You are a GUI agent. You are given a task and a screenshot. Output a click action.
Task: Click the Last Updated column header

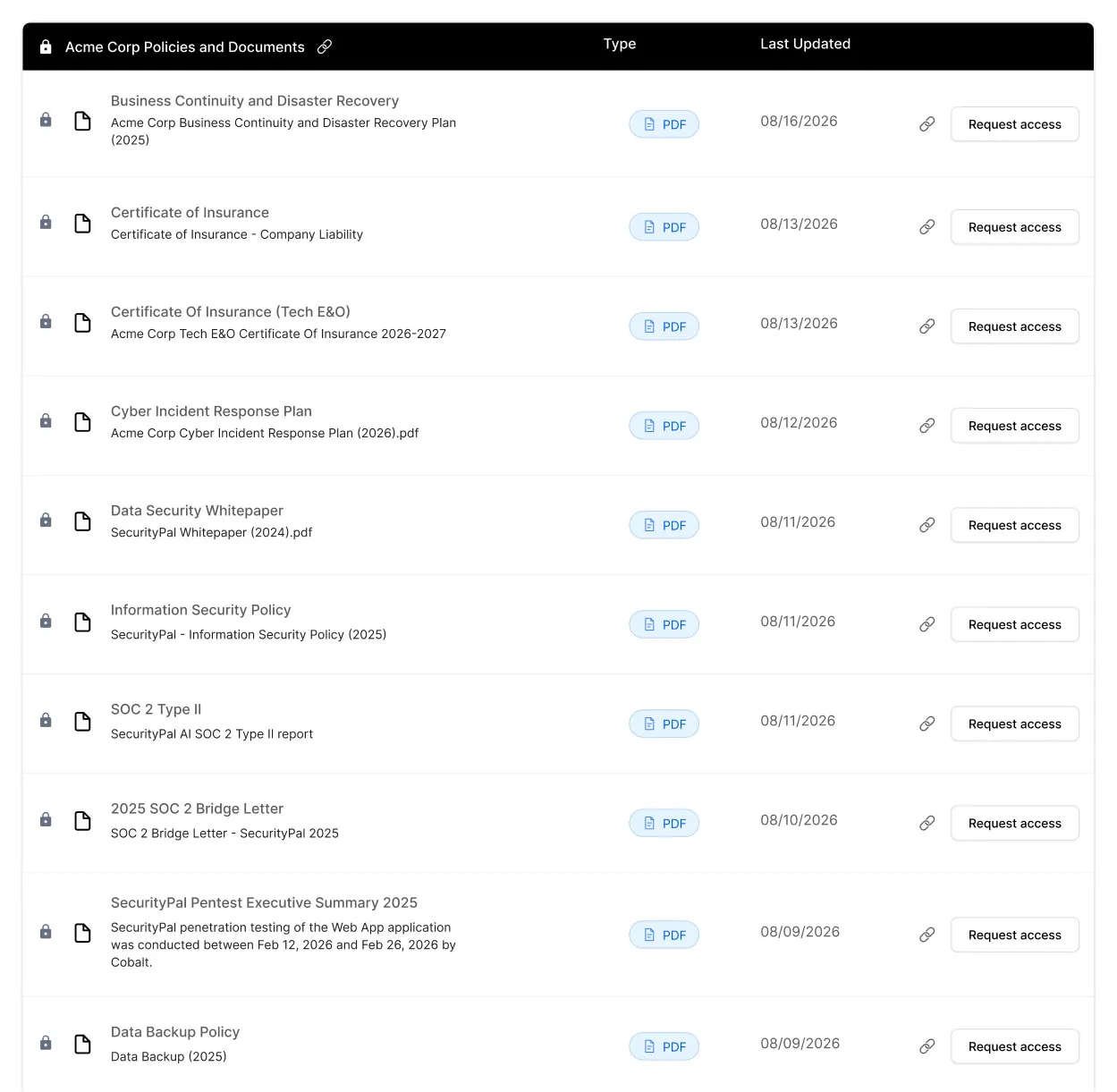pos(805,44)
